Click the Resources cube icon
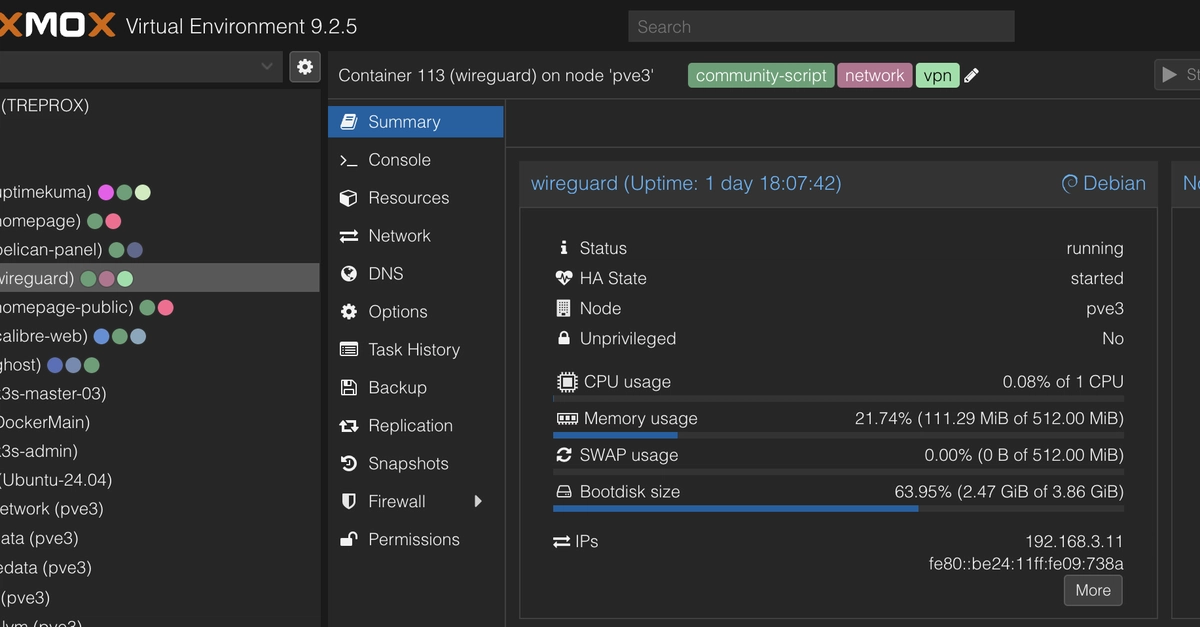Image resolution: width=1200 pixels, height=627 pixels. (349, 198)
